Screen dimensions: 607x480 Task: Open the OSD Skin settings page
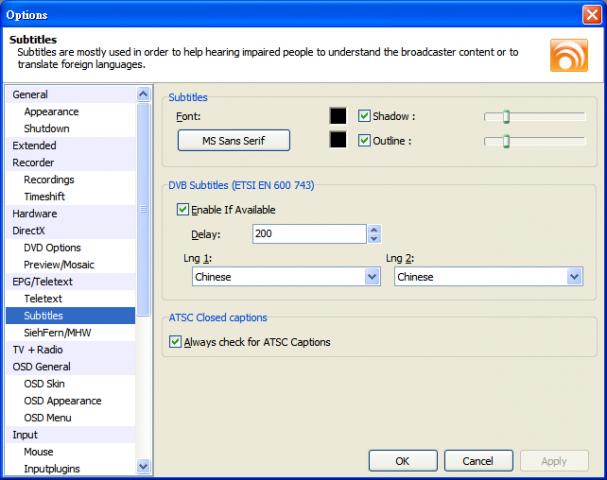coord(46,383)
